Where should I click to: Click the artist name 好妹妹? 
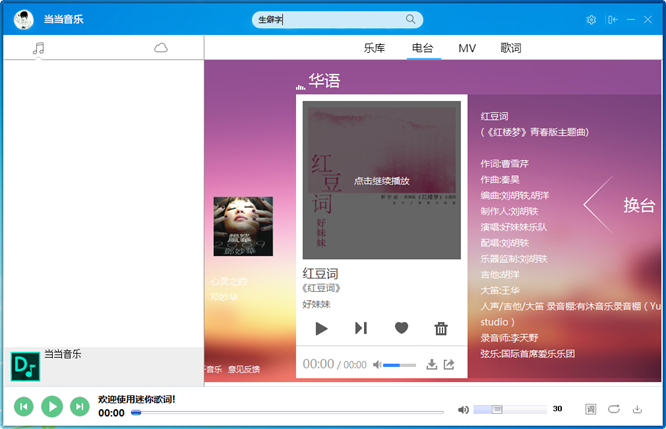tap(316, 305)
